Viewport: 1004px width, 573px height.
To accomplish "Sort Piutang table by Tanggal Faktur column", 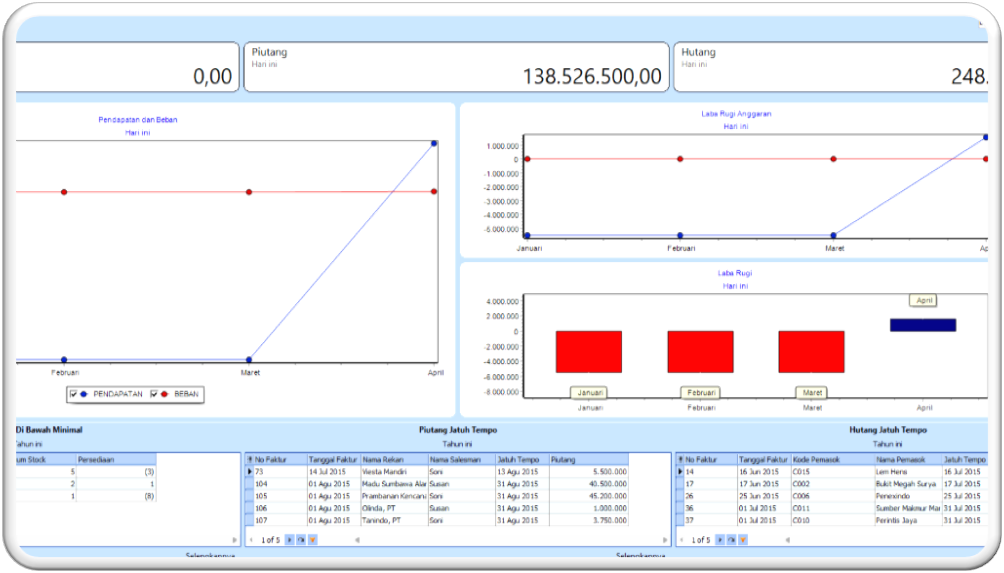I will point(334,460).
